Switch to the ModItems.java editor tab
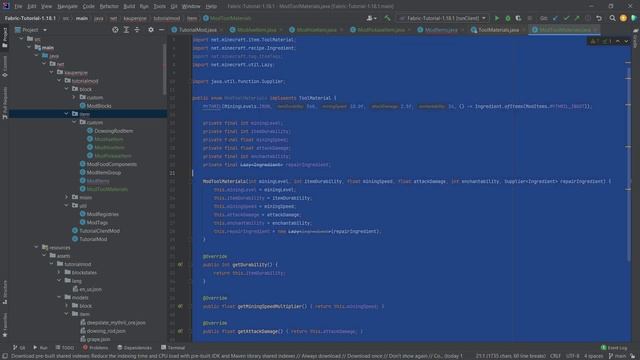Screen dimensions: 640x360 tap(441, 30)
